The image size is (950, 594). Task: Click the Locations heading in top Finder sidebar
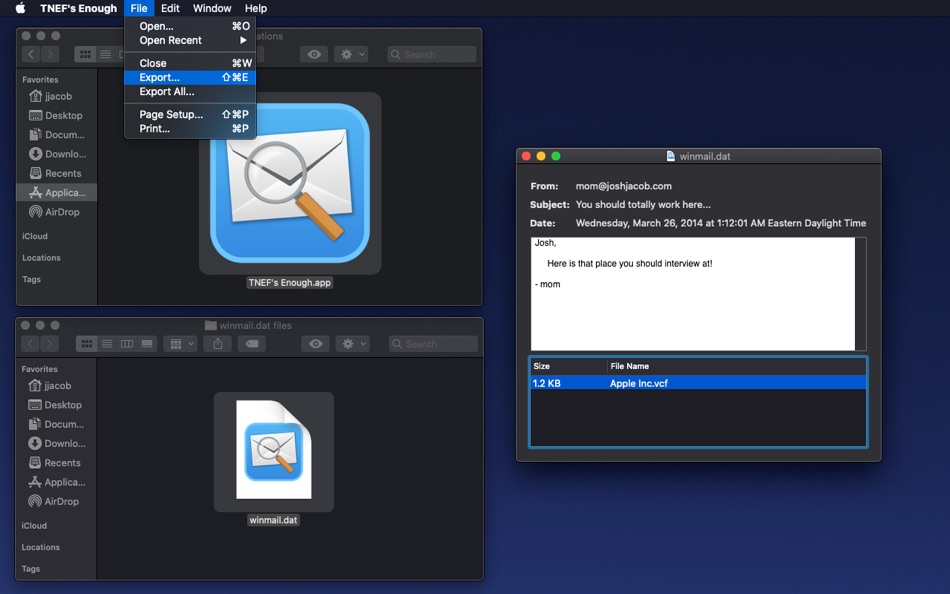(41, 258)
